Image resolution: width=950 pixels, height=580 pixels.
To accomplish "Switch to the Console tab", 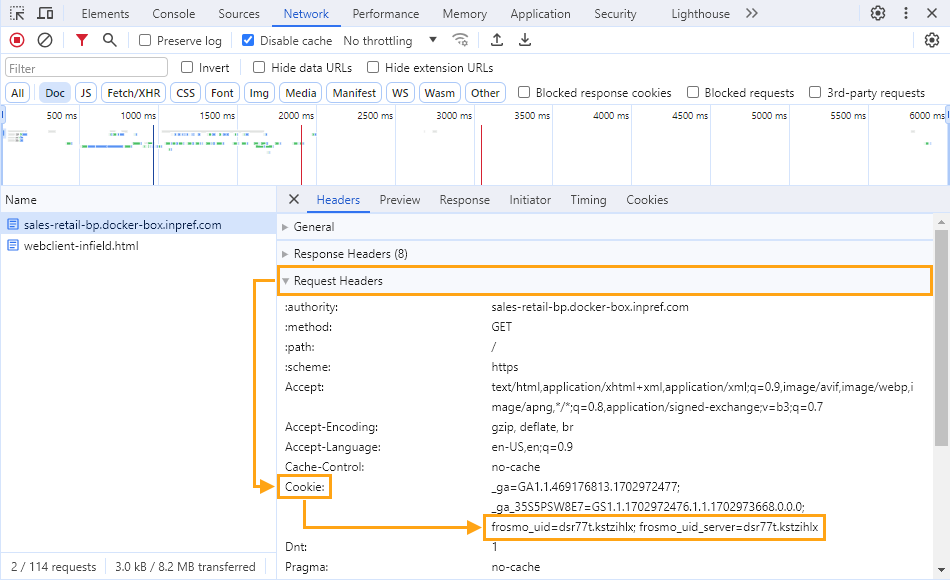I will pos(174,14).
